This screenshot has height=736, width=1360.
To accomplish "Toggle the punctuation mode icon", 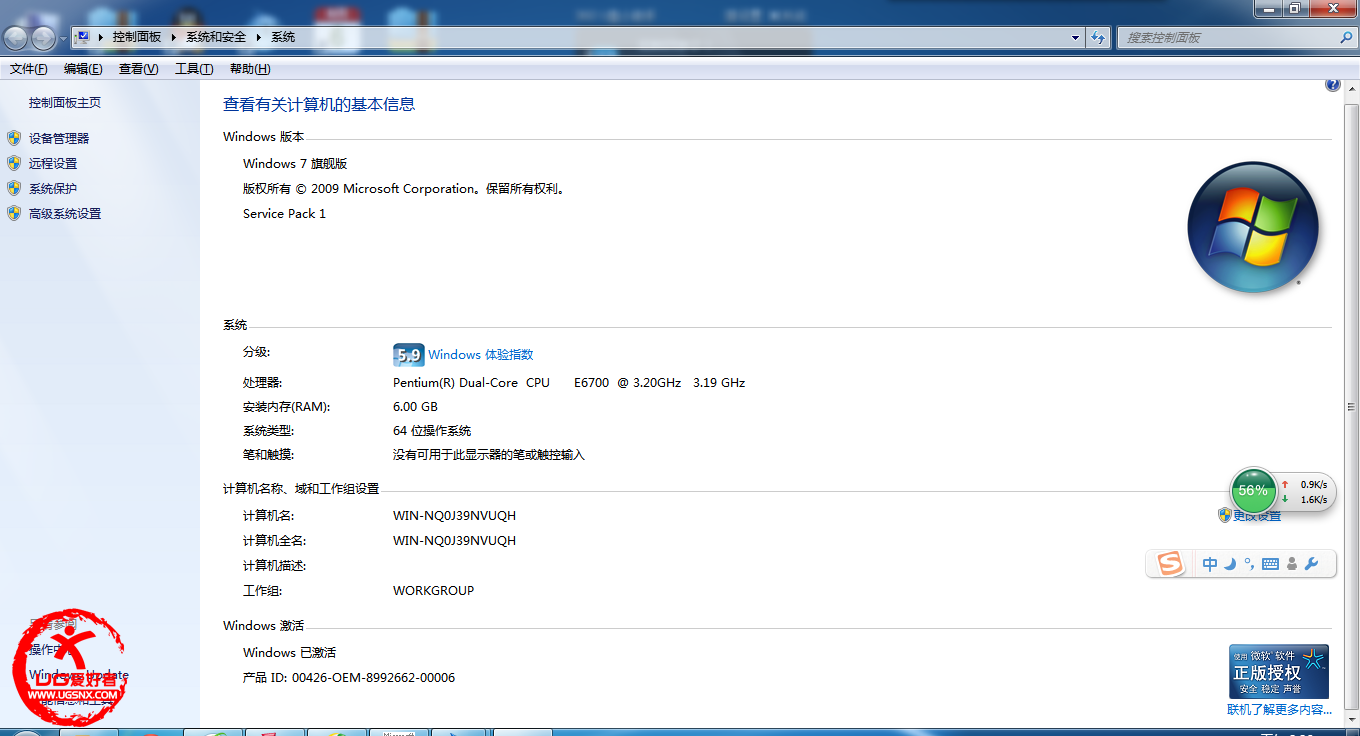I will tap(1249, 564).
